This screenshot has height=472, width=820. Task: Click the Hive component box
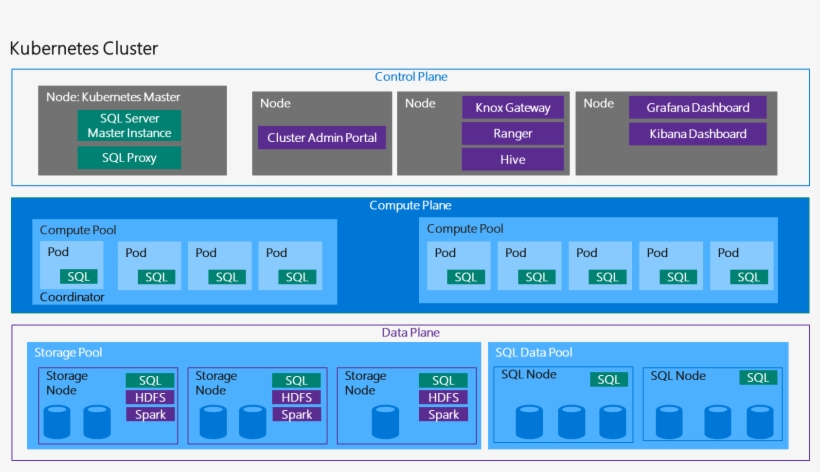[x=512, y=160]
